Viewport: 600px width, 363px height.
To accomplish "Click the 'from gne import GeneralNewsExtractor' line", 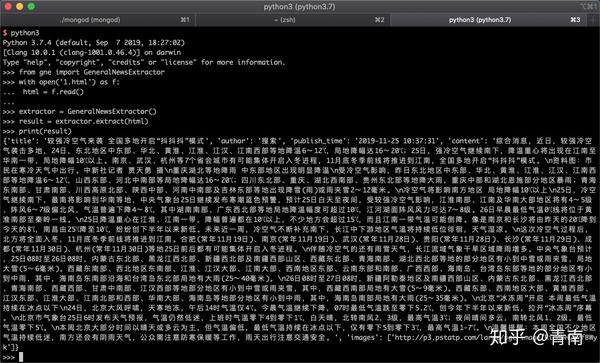I will [x=91, y=72].
